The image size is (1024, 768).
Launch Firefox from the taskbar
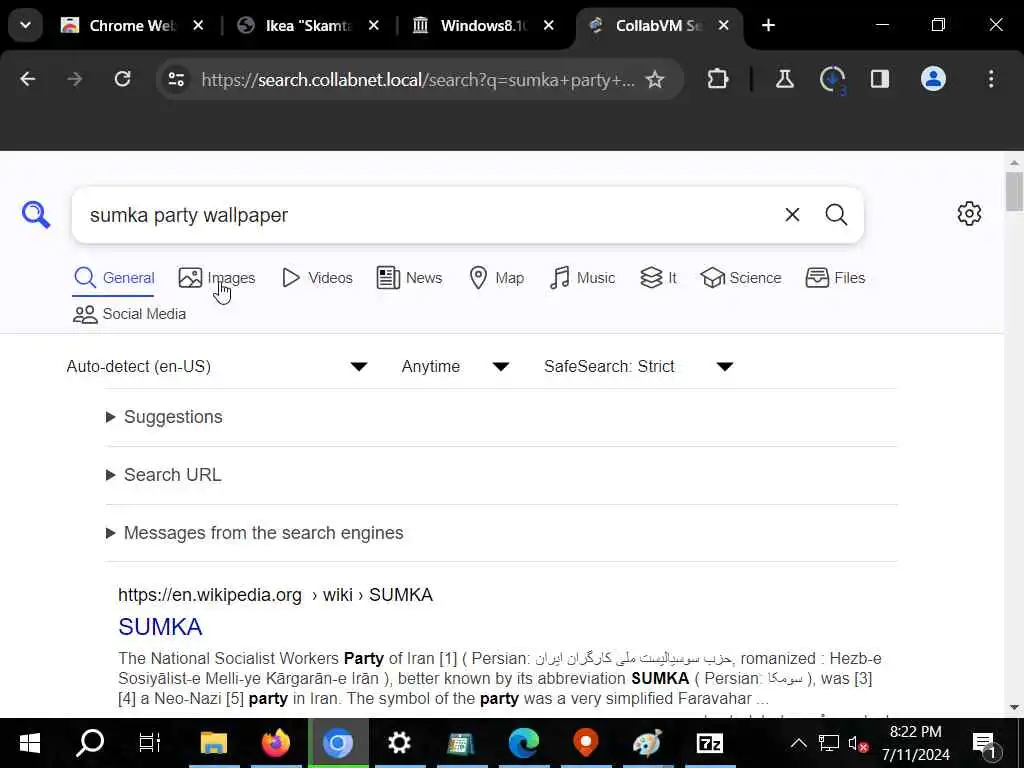coord(276,743)
